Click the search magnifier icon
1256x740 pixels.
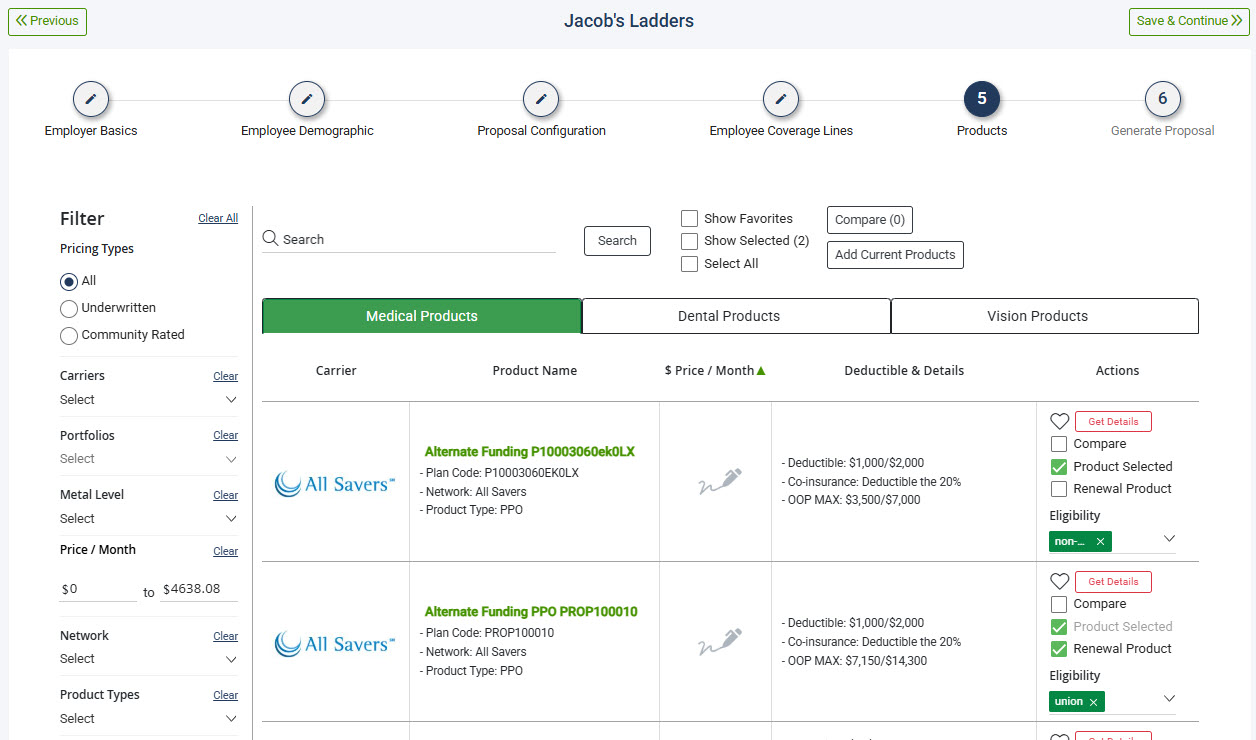click(x=270, y=239)
